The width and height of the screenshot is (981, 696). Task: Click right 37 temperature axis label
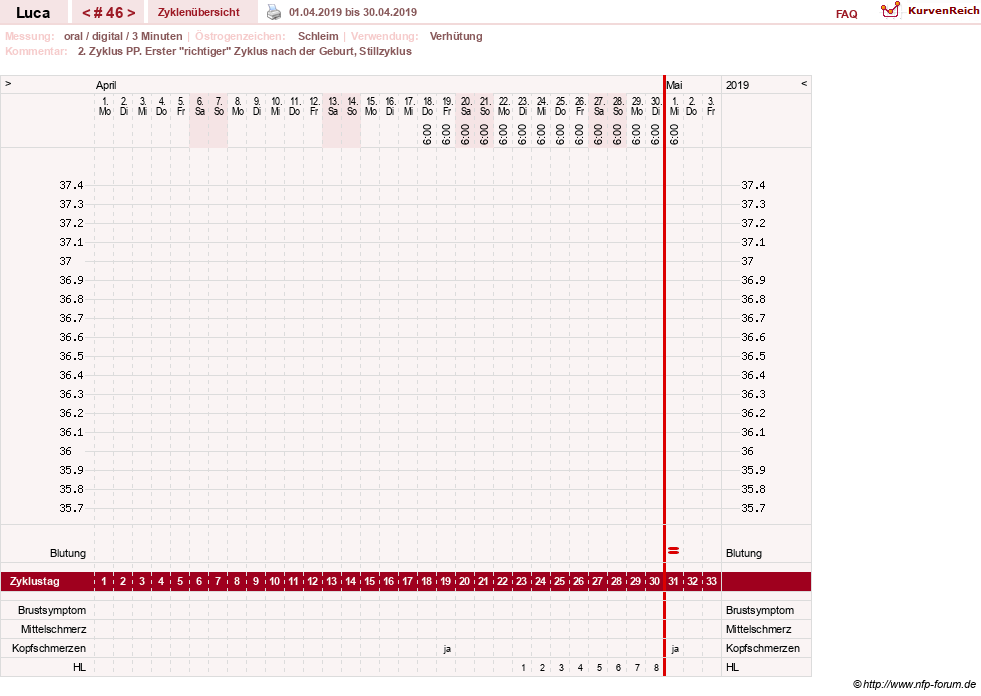click(748, 261)
